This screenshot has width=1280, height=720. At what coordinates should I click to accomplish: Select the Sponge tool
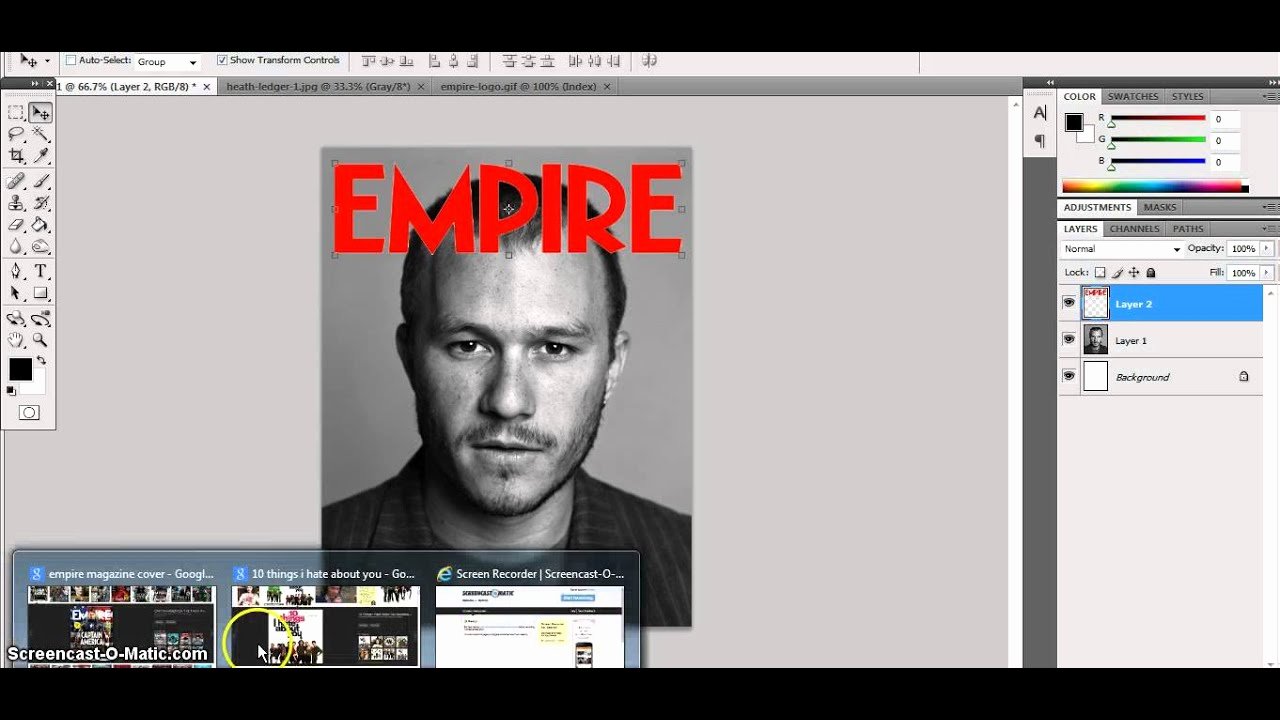(40, 246)
